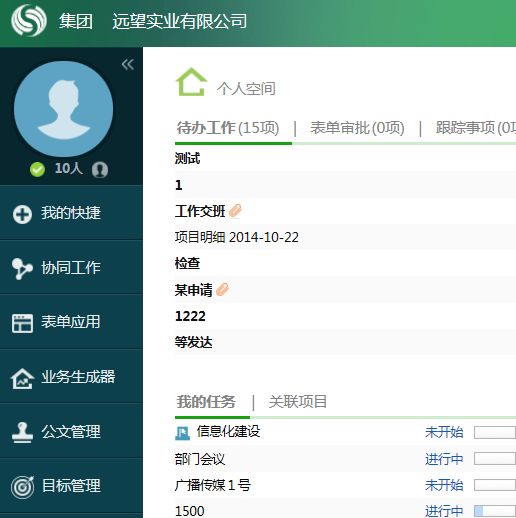Open 目标管理 target icon in sidebar
The width and height of the screenshot is (516, 518).
pyautogui.click(x=22, y=487)
